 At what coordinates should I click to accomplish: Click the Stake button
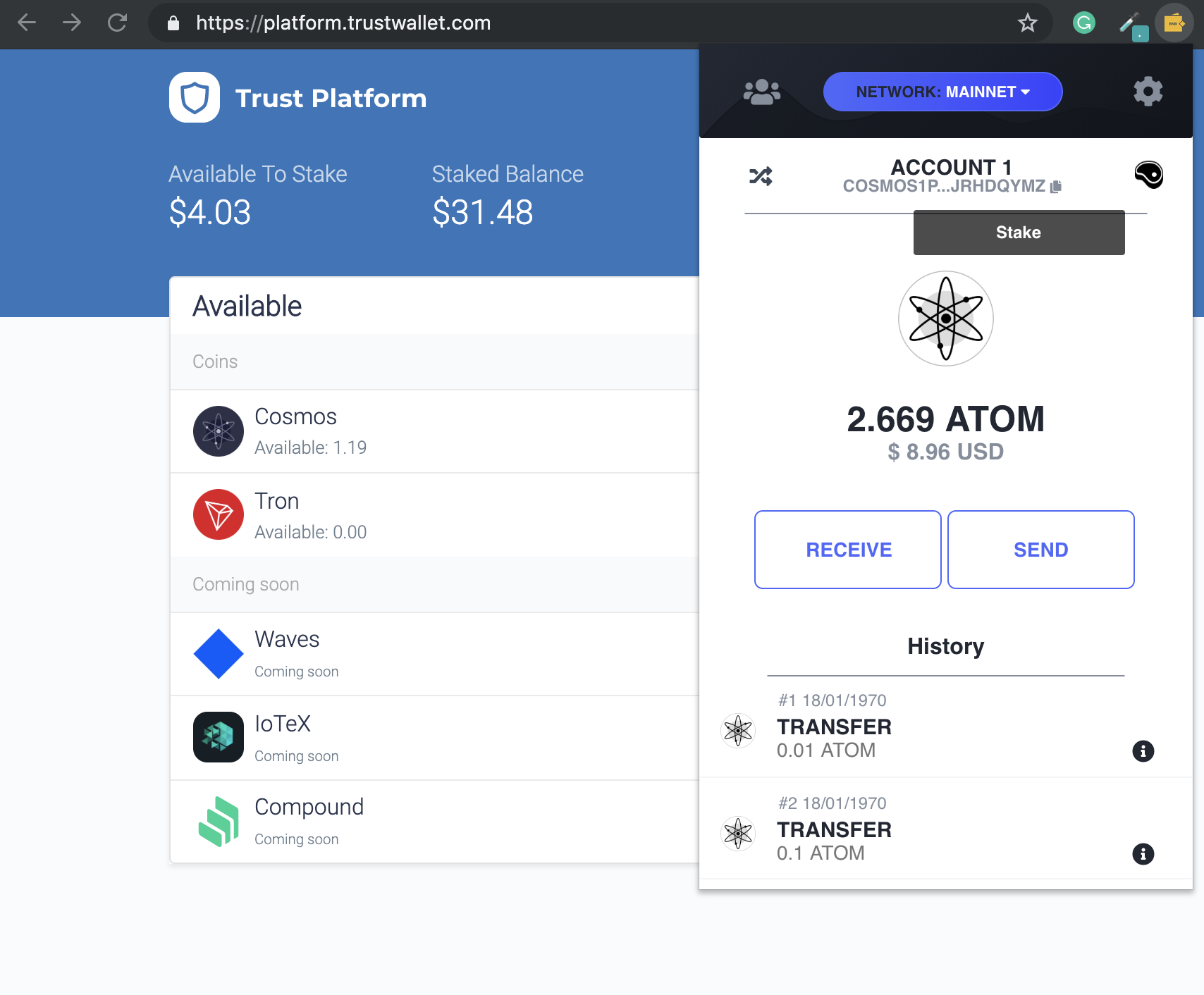pyautogui.click(x=1019, y=233)
